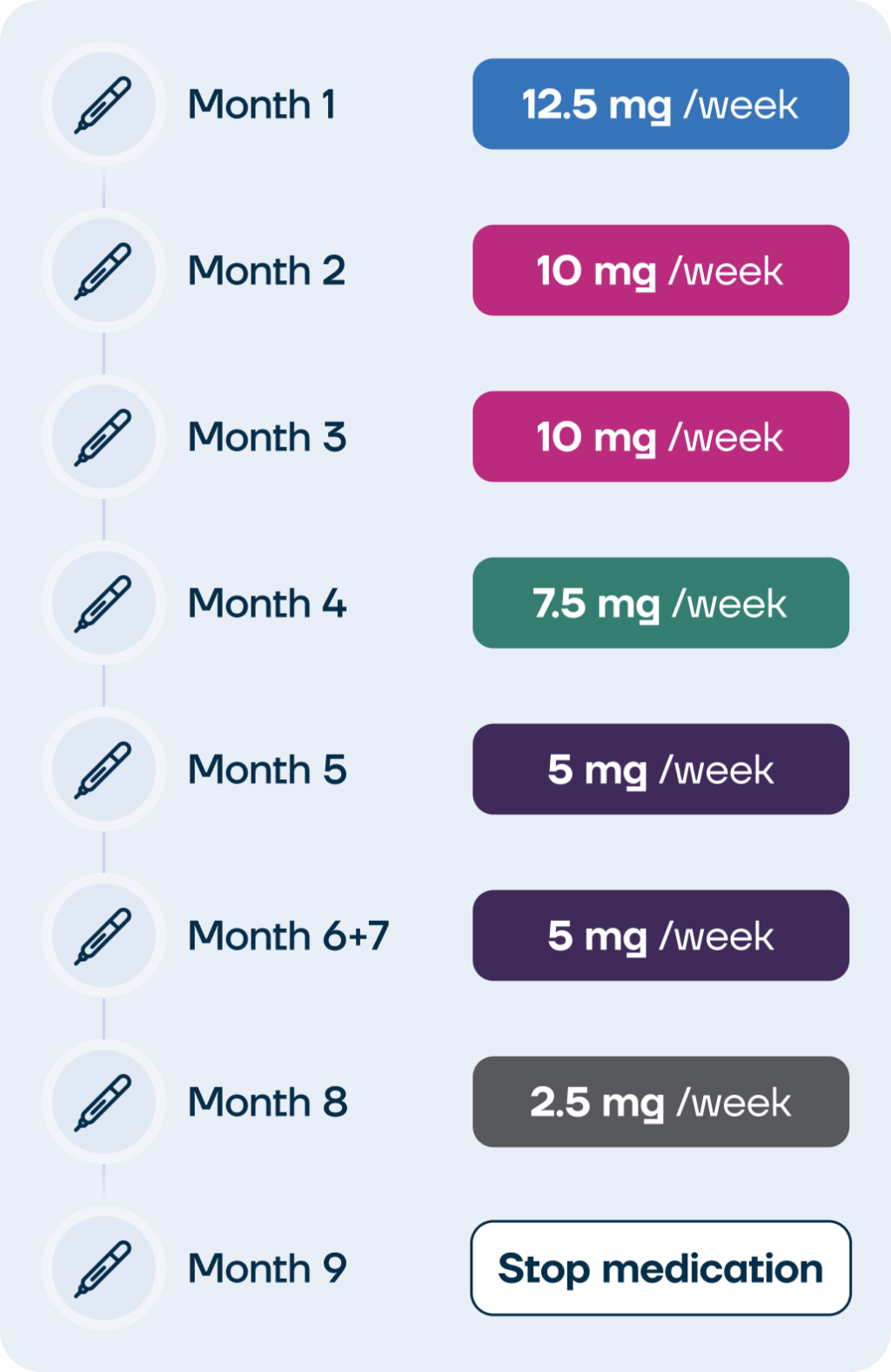Image resolution: width=891 pixels, height=1372 pixels.
Task: Click the Month 5 injection pen icon
Action: 104,770
